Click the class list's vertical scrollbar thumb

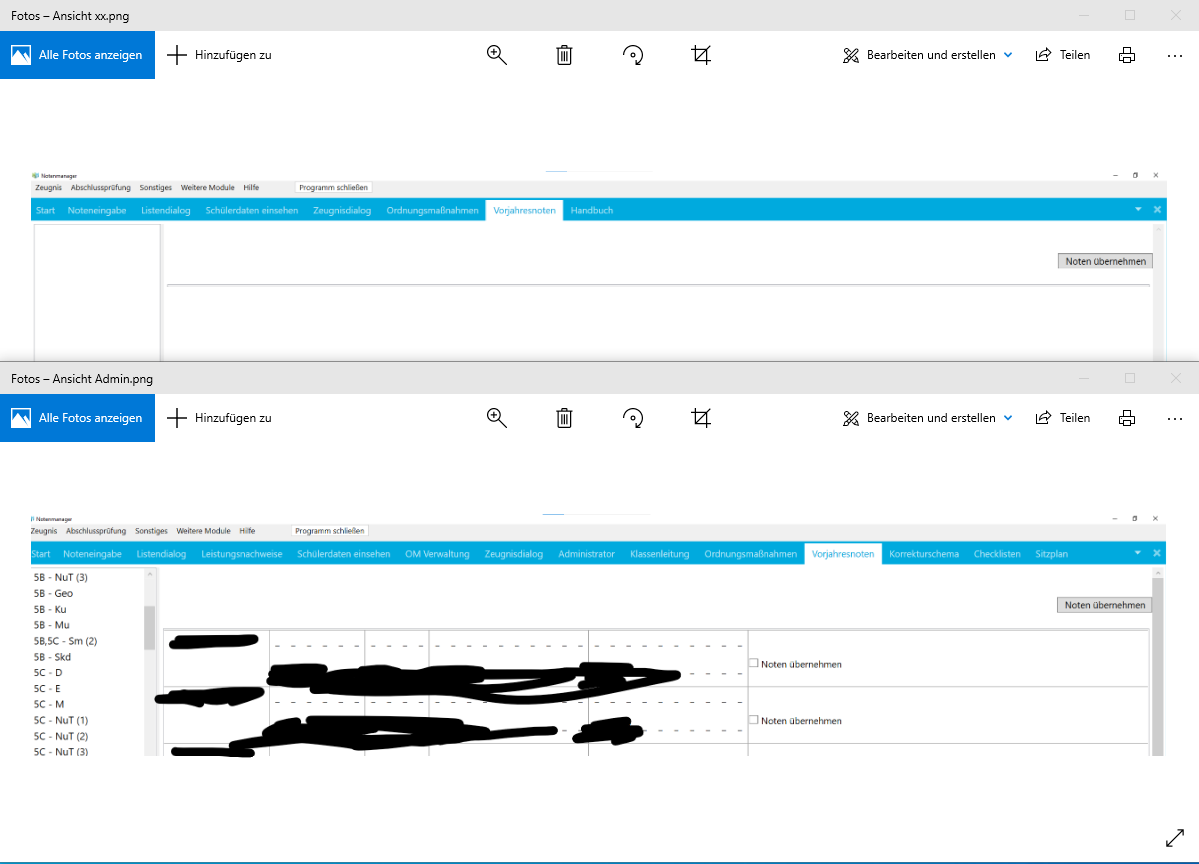150,627
